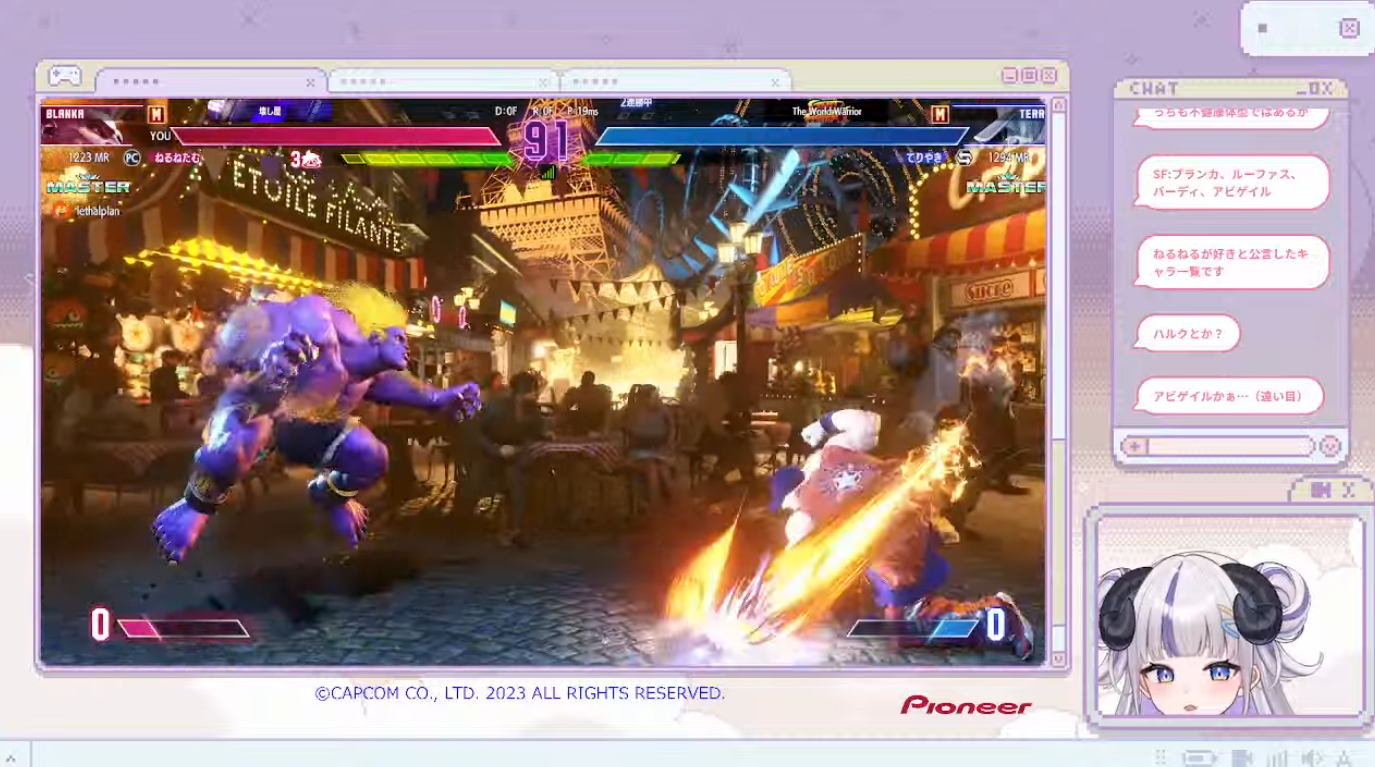Click the BLANKA character name label

(x=64, y=114)
